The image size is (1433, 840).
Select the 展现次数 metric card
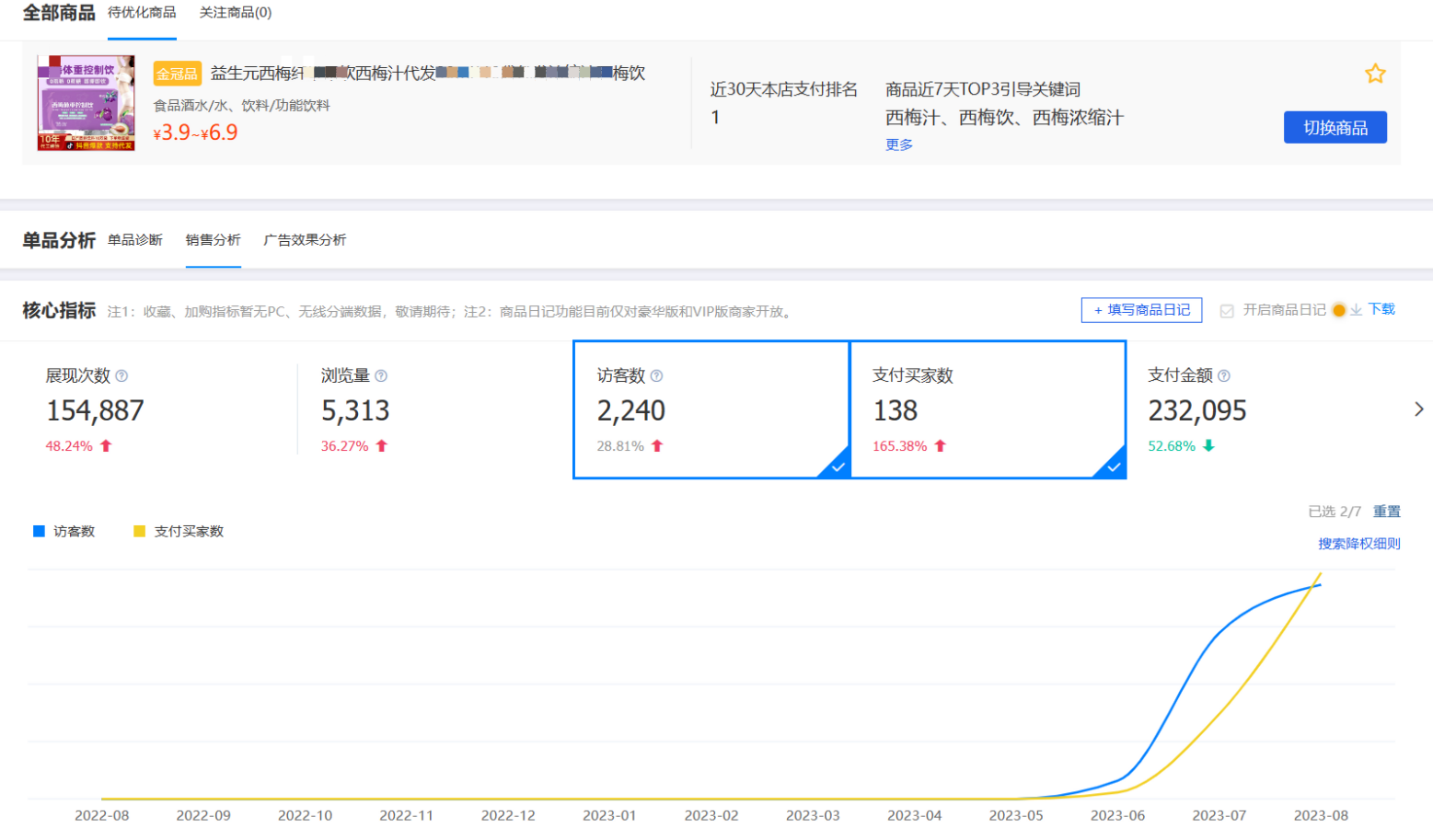156,410
